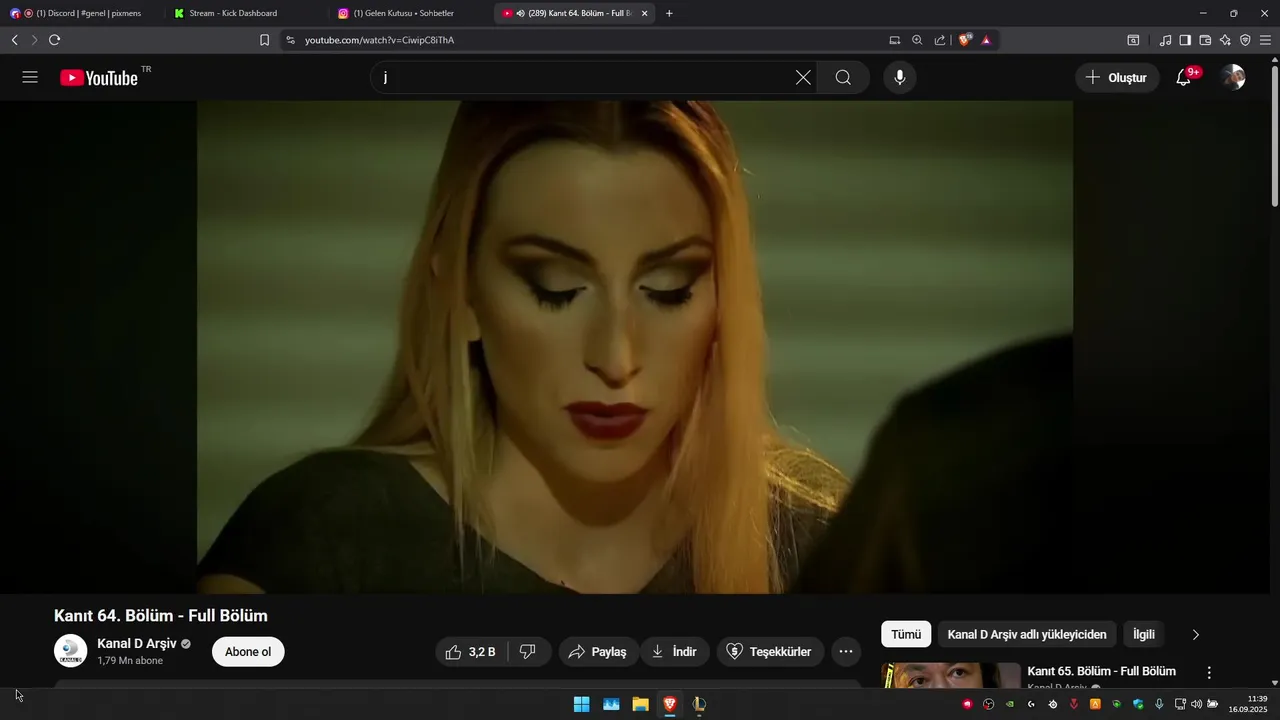Open Teşekkürler thanks button
Viewport: 1280px width, 720px height.
(x=769, y=652)
